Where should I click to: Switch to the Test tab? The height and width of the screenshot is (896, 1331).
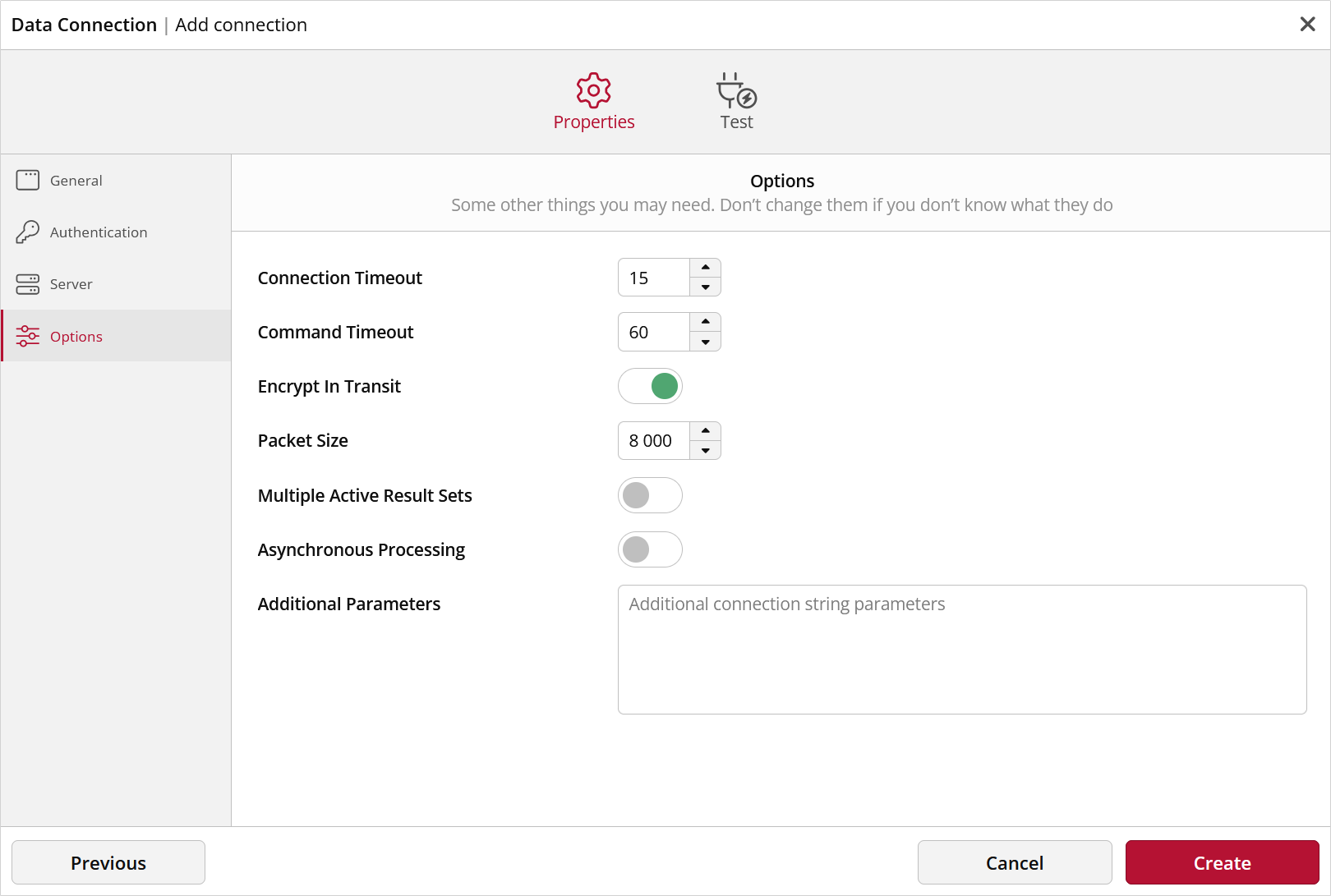point(735,122)
